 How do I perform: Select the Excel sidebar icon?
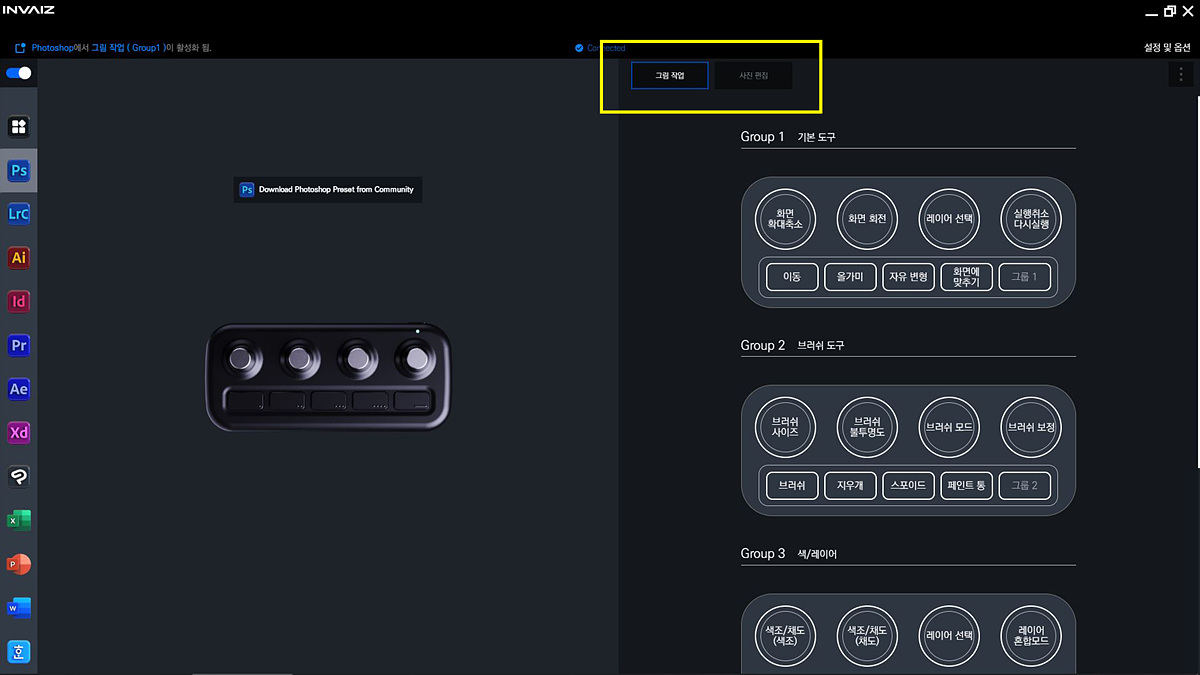click(19, 520)
